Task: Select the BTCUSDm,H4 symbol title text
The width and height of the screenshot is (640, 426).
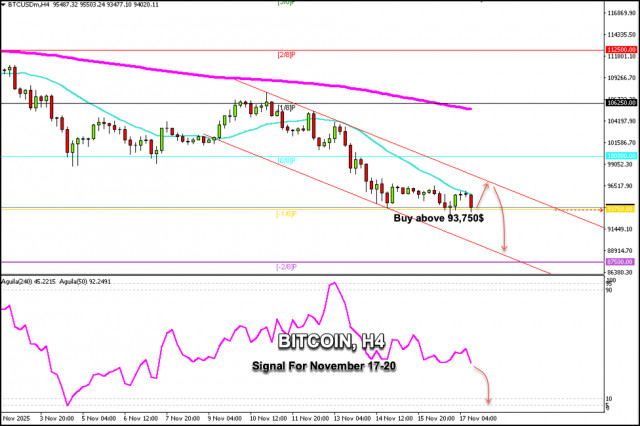Action: 26,4
